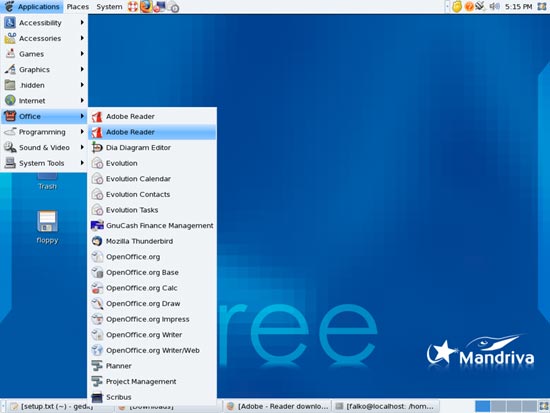Click the non-highlighted first Adobe Reader entry
The height and width of the screenshot is (413, 550).
(152, 116)
